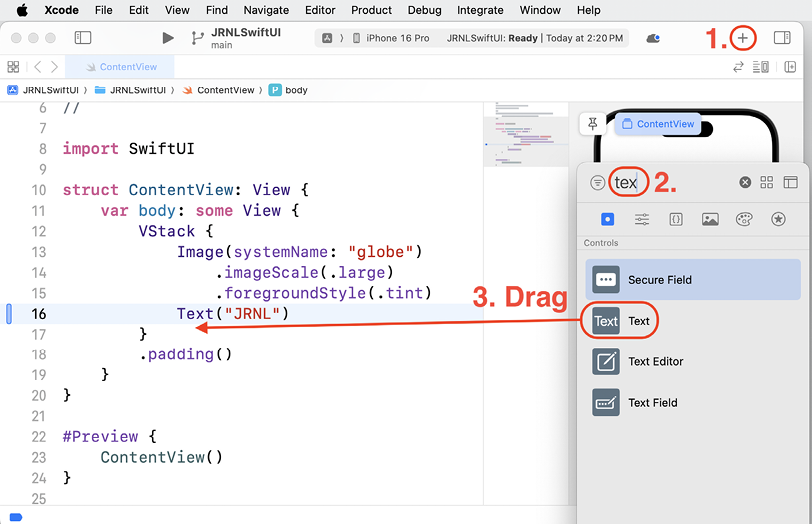Image resolution: width=812 pixels, height=524 pixels.
Task: Click the Ready status in activity bar
Action: [523, 38]
